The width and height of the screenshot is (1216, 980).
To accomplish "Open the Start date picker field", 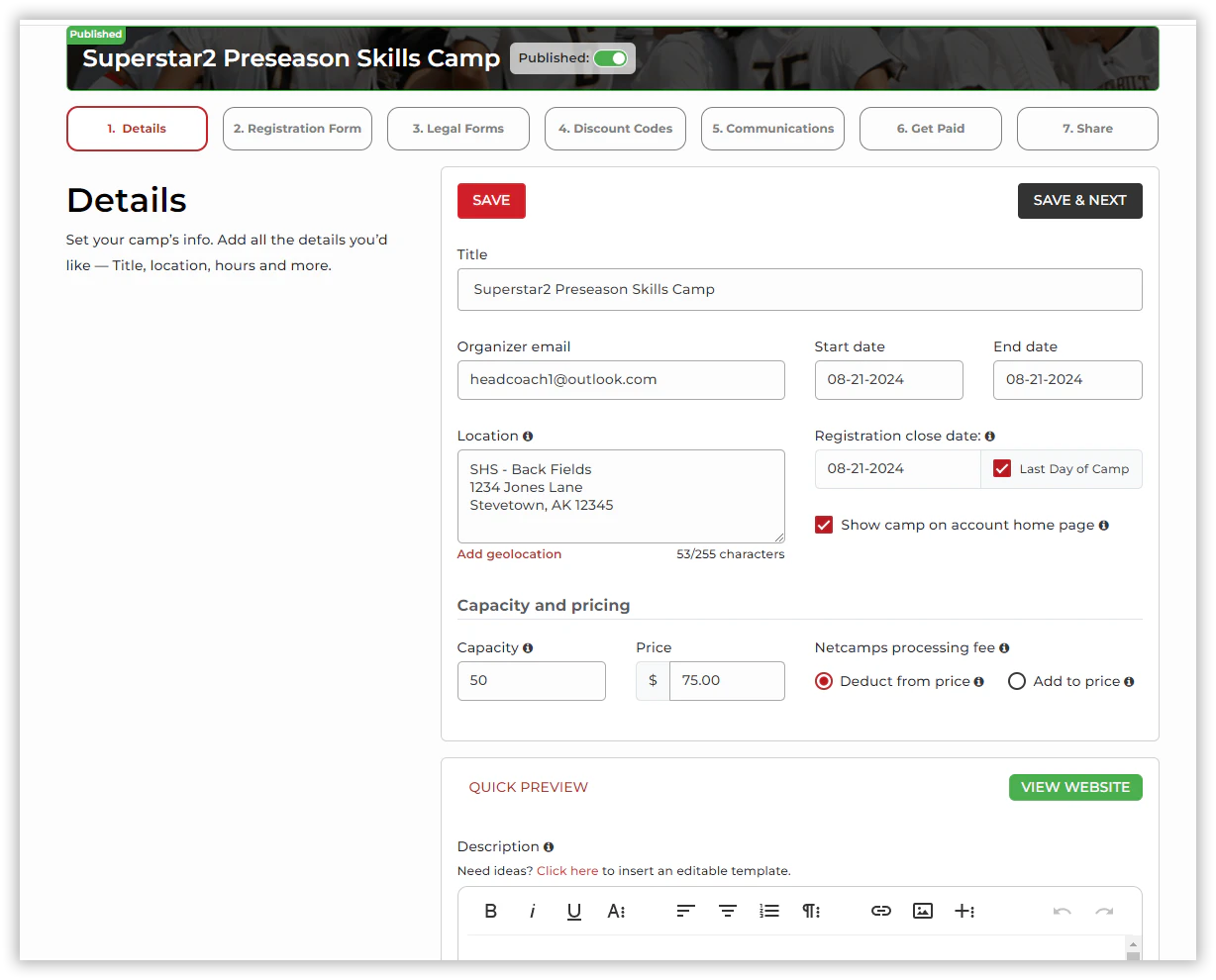I will point(888,380).
